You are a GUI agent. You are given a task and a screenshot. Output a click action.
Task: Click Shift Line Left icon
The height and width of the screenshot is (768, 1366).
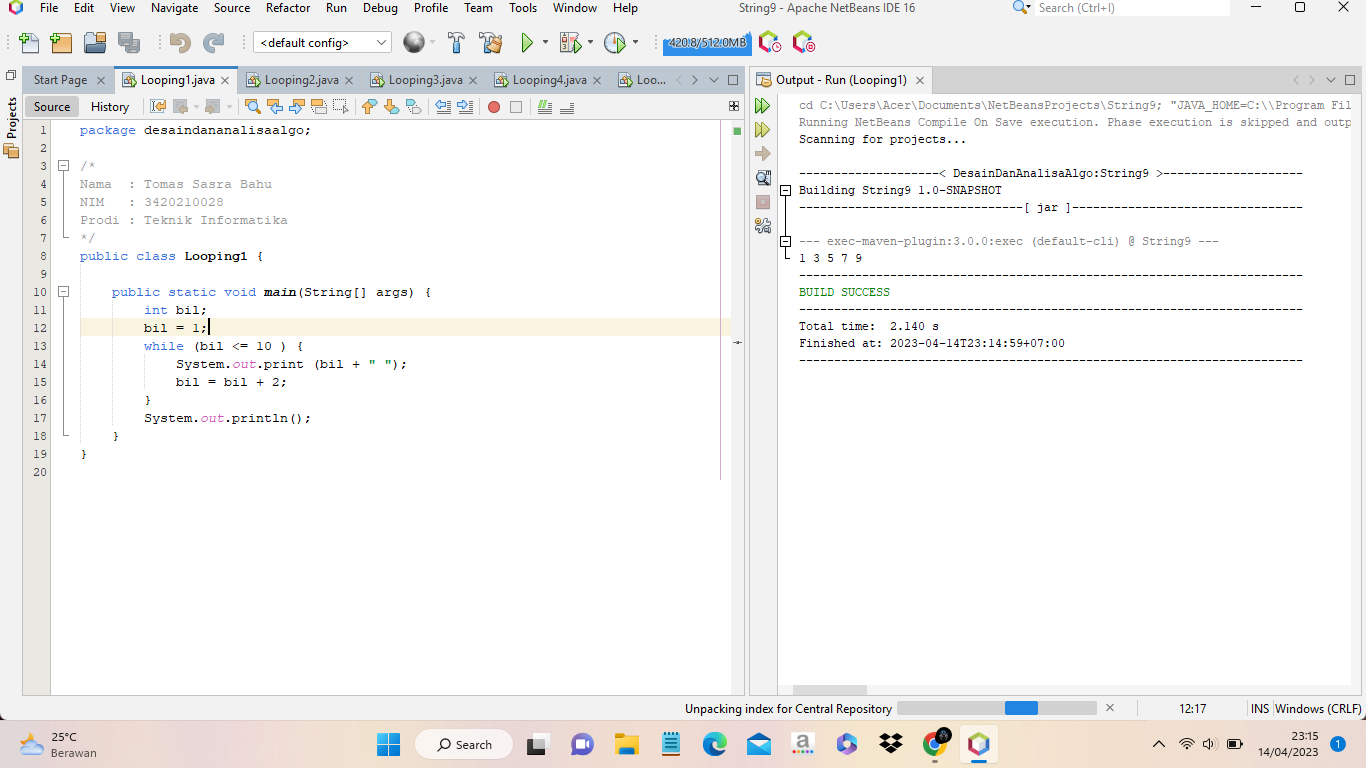click(443, 107)
